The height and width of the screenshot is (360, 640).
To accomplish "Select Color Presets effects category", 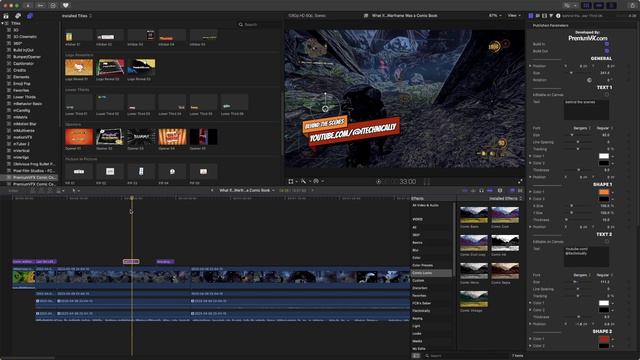I will pyautogui.click(x=422, y=265).
